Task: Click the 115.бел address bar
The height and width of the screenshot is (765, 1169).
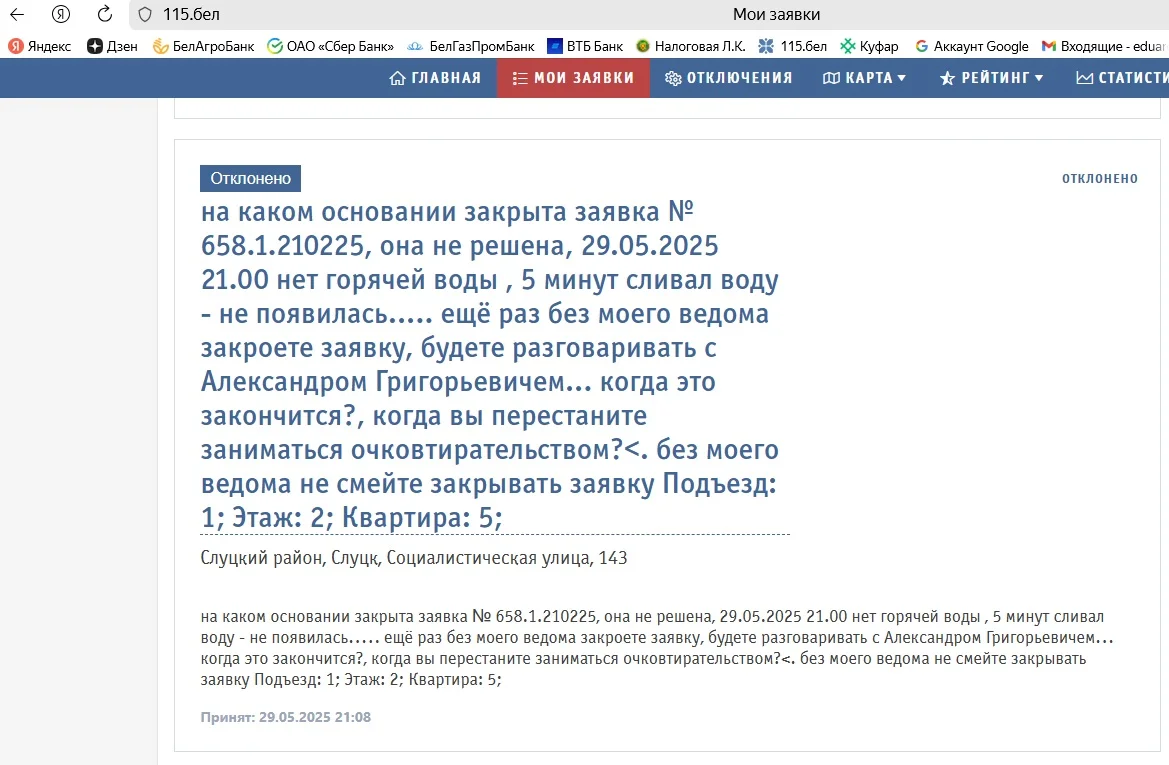Action: (400, 14)
